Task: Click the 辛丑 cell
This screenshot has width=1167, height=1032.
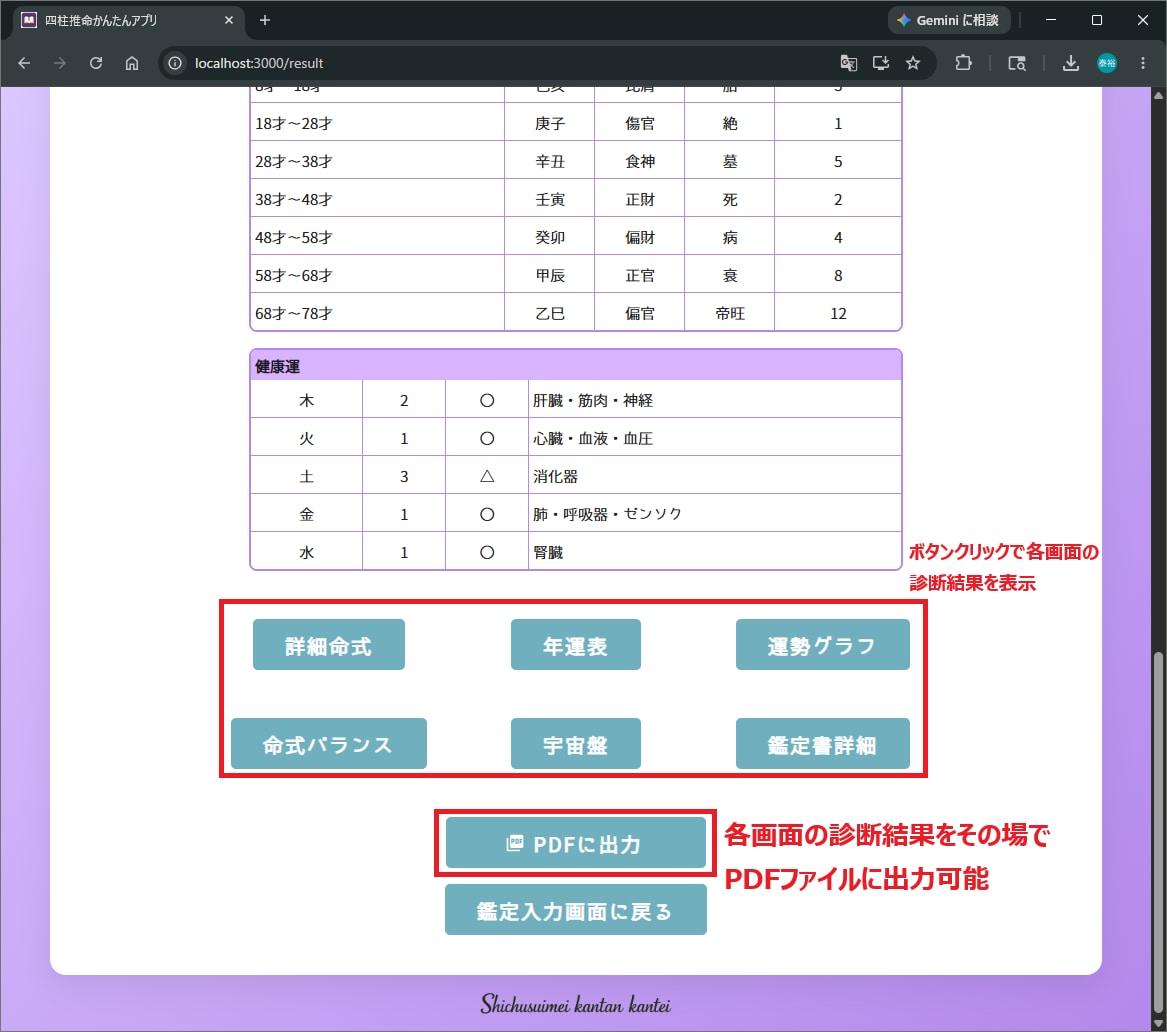Action: pos(550,161)
